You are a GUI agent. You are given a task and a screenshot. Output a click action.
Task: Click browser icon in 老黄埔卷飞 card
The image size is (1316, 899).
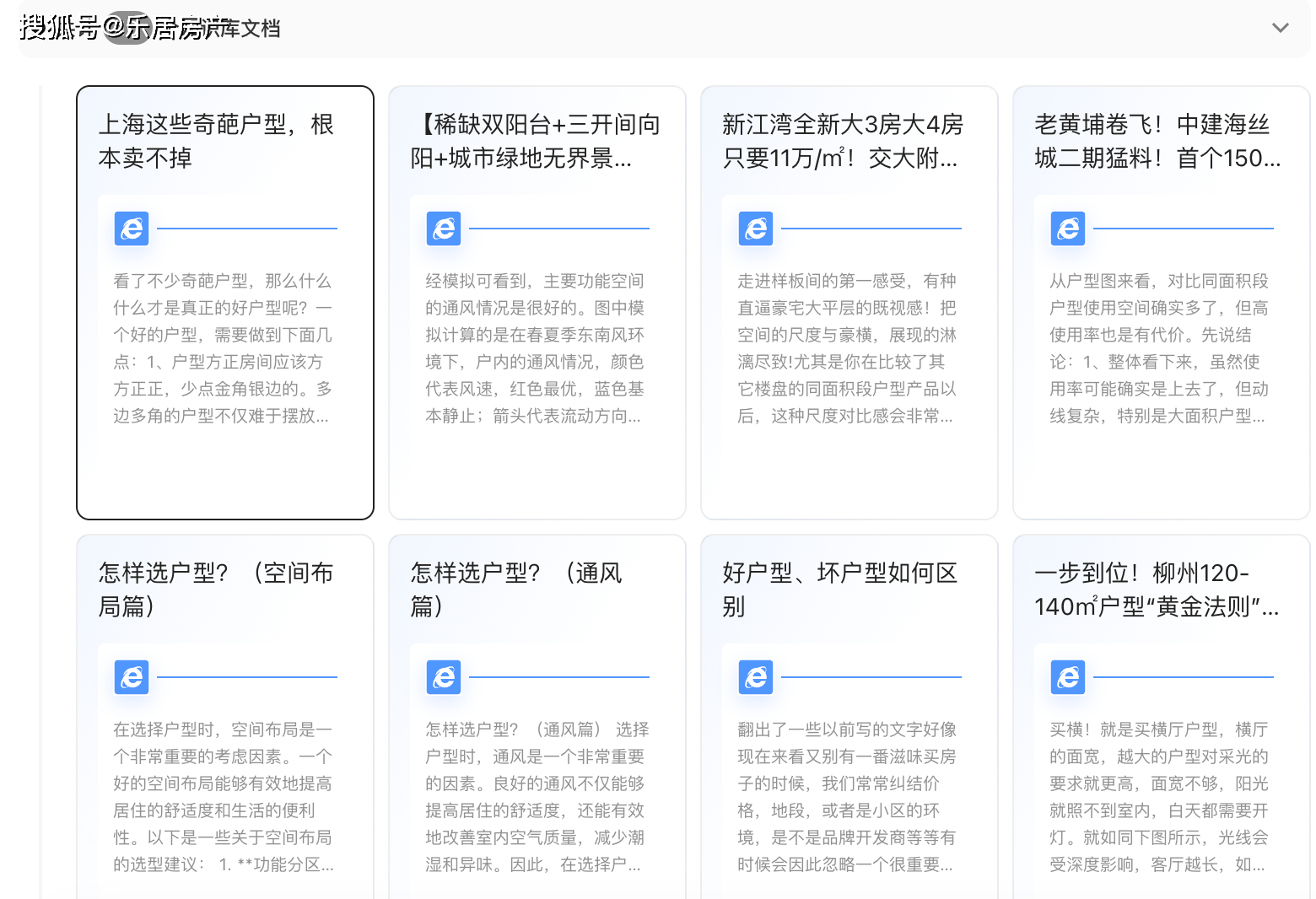pos(1068,229)
